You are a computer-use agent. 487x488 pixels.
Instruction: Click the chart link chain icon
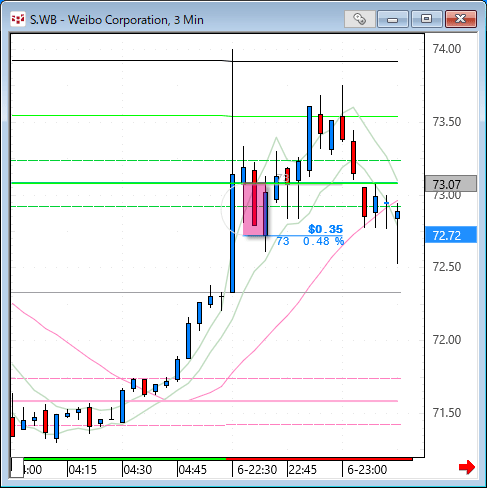coord(359,19)
